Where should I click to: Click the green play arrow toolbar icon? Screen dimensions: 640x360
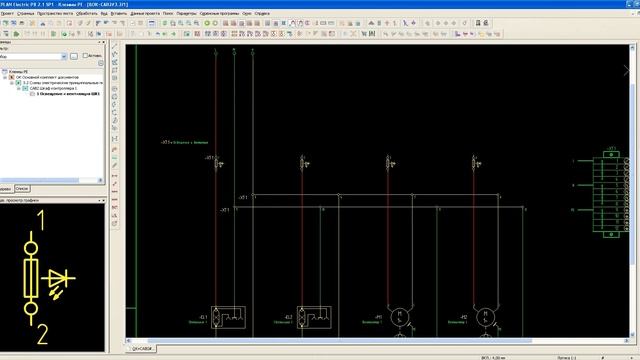pos(16,34)
